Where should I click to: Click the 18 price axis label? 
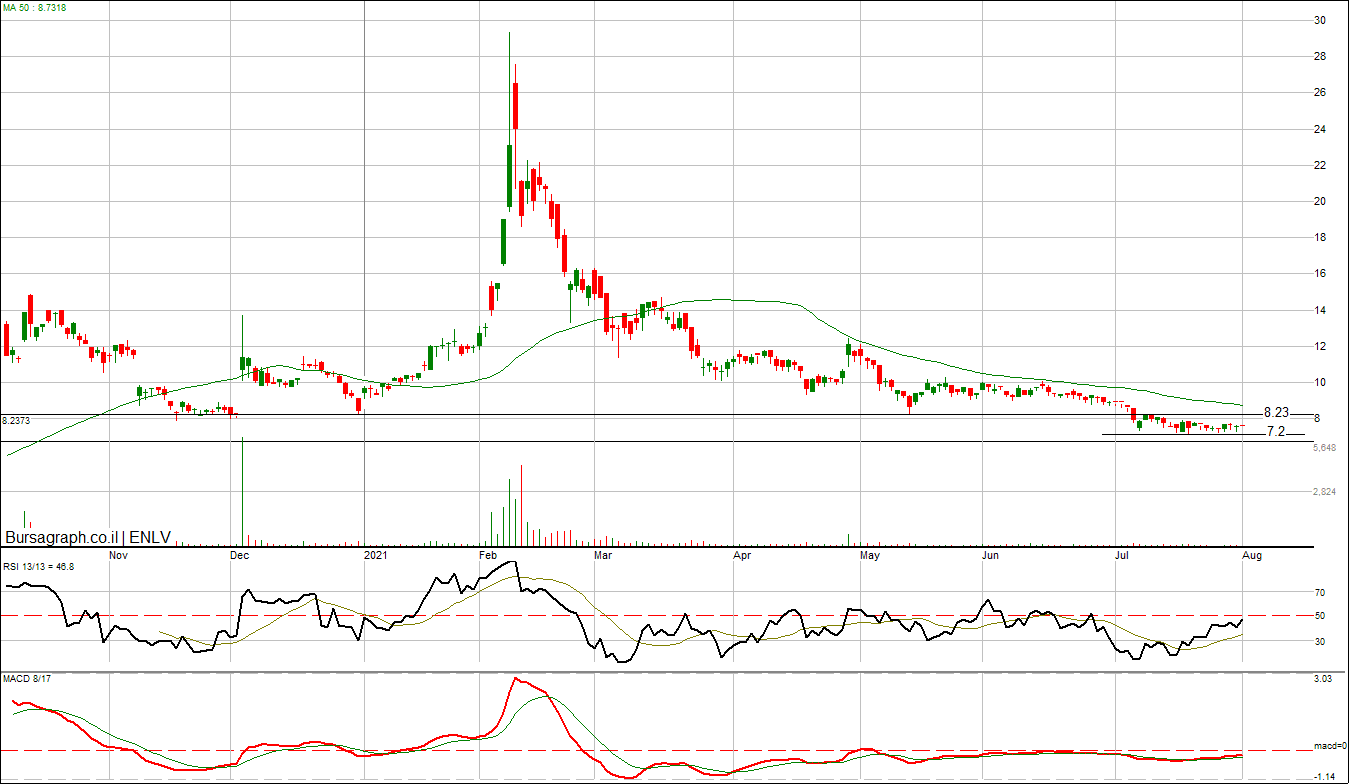click(1320, 237)
